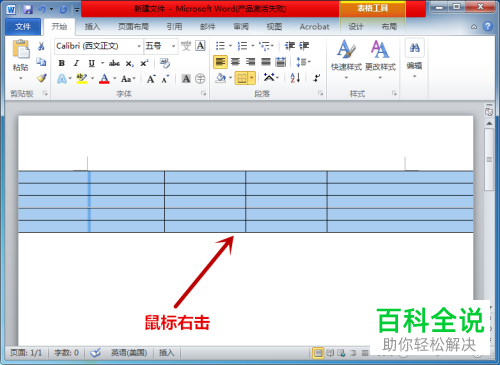The width and height of the screenshot is (500, 365).
Task: Toggle Show/Hide paragraph marks
Action: pyautogui.click(x=316, y=78)
